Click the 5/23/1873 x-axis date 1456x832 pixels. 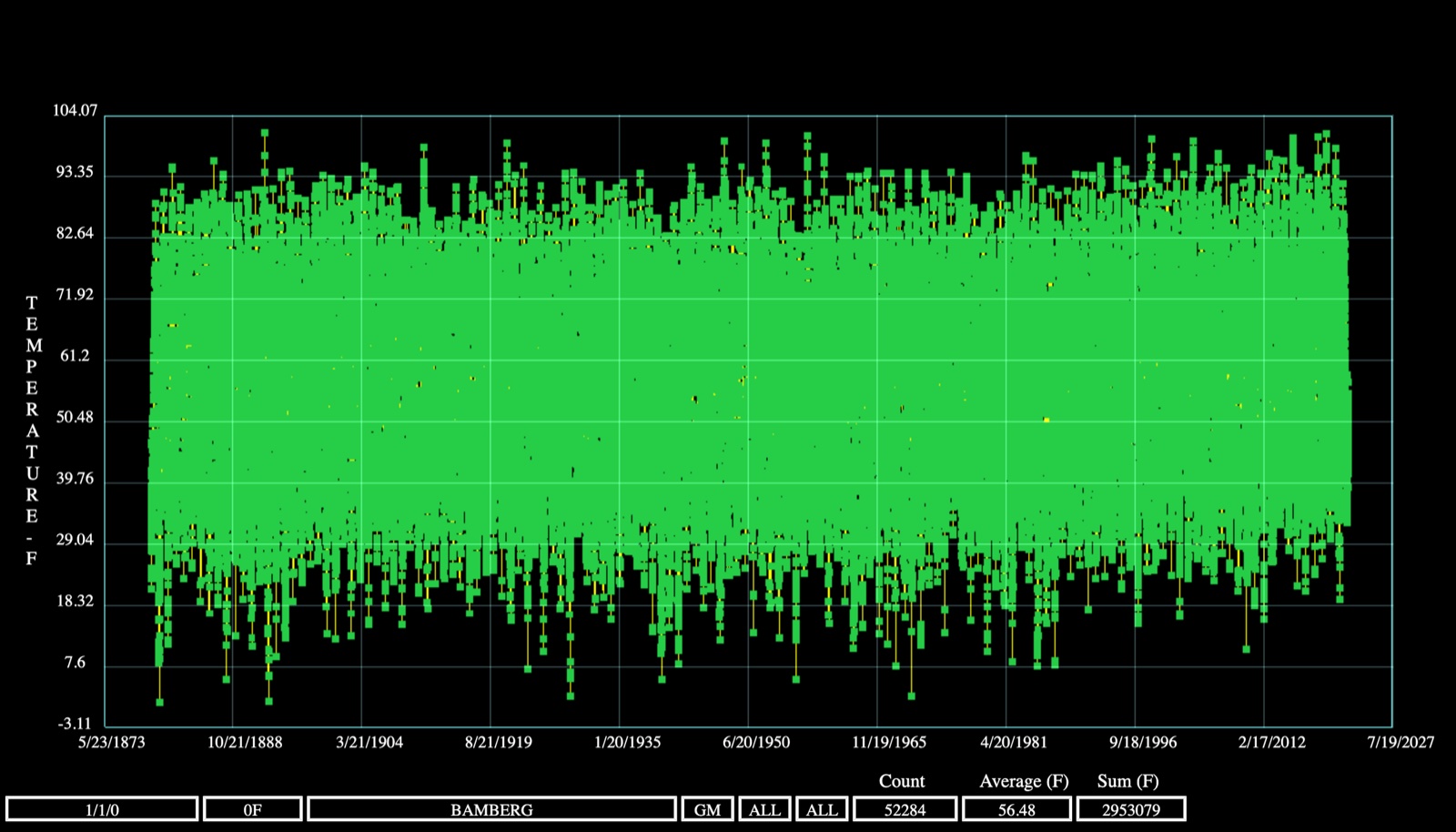coord(112,742)
